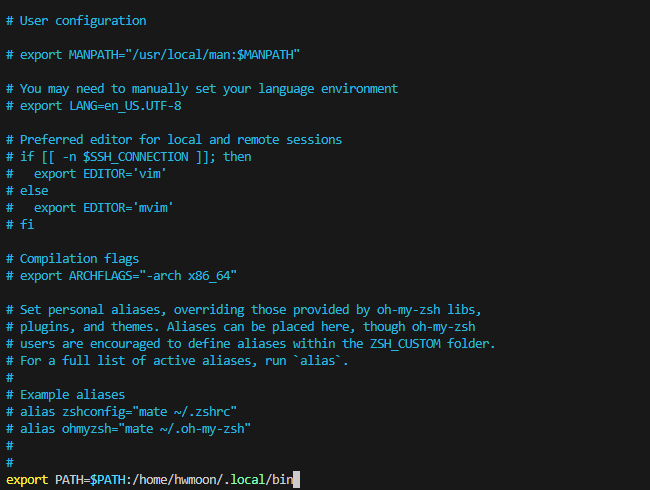Click the EDITOR='mvim' line

(x=90, y=208)
